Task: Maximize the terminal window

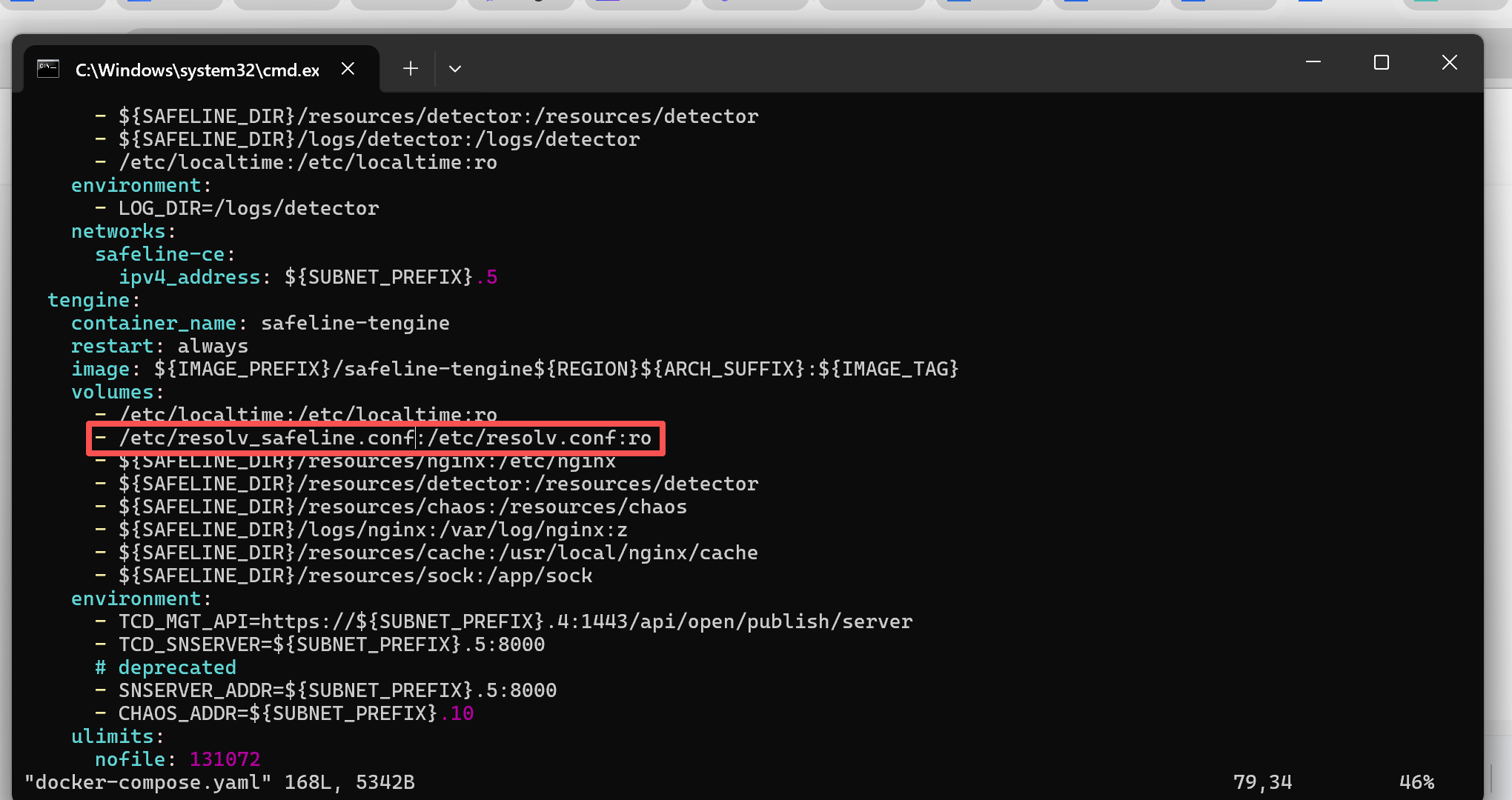Action: (x=1382, y=63)
